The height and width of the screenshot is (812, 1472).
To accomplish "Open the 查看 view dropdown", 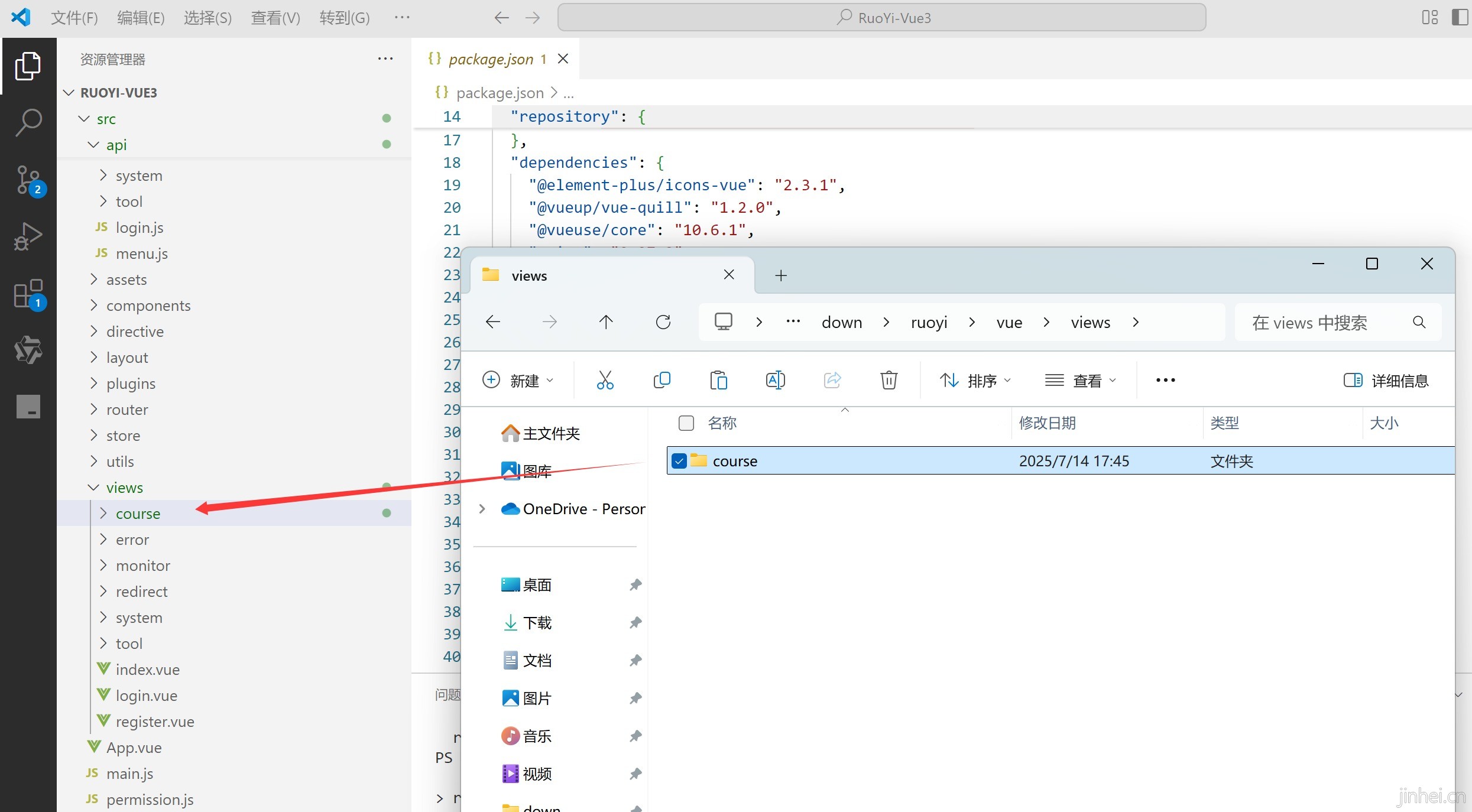I will pos(1081,381).
